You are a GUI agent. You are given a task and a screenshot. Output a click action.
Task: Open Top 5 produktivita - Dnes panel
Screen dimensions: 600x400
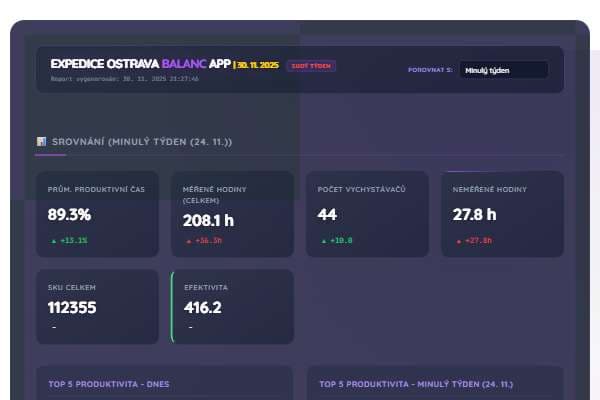(164, 383)
